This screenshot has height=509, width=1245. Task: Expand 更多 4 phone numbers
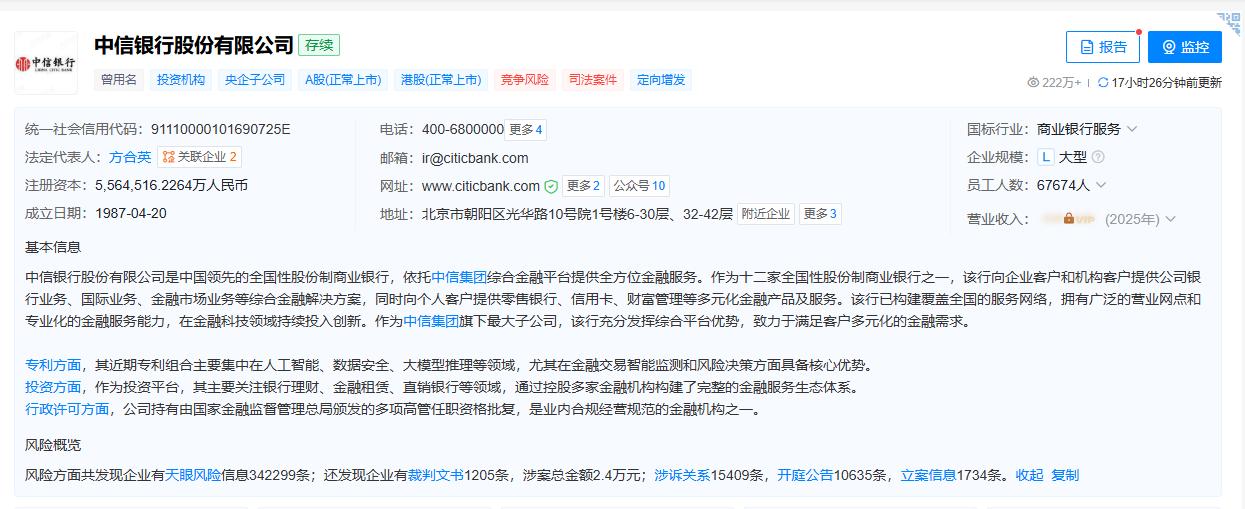(x=526, y=130)
